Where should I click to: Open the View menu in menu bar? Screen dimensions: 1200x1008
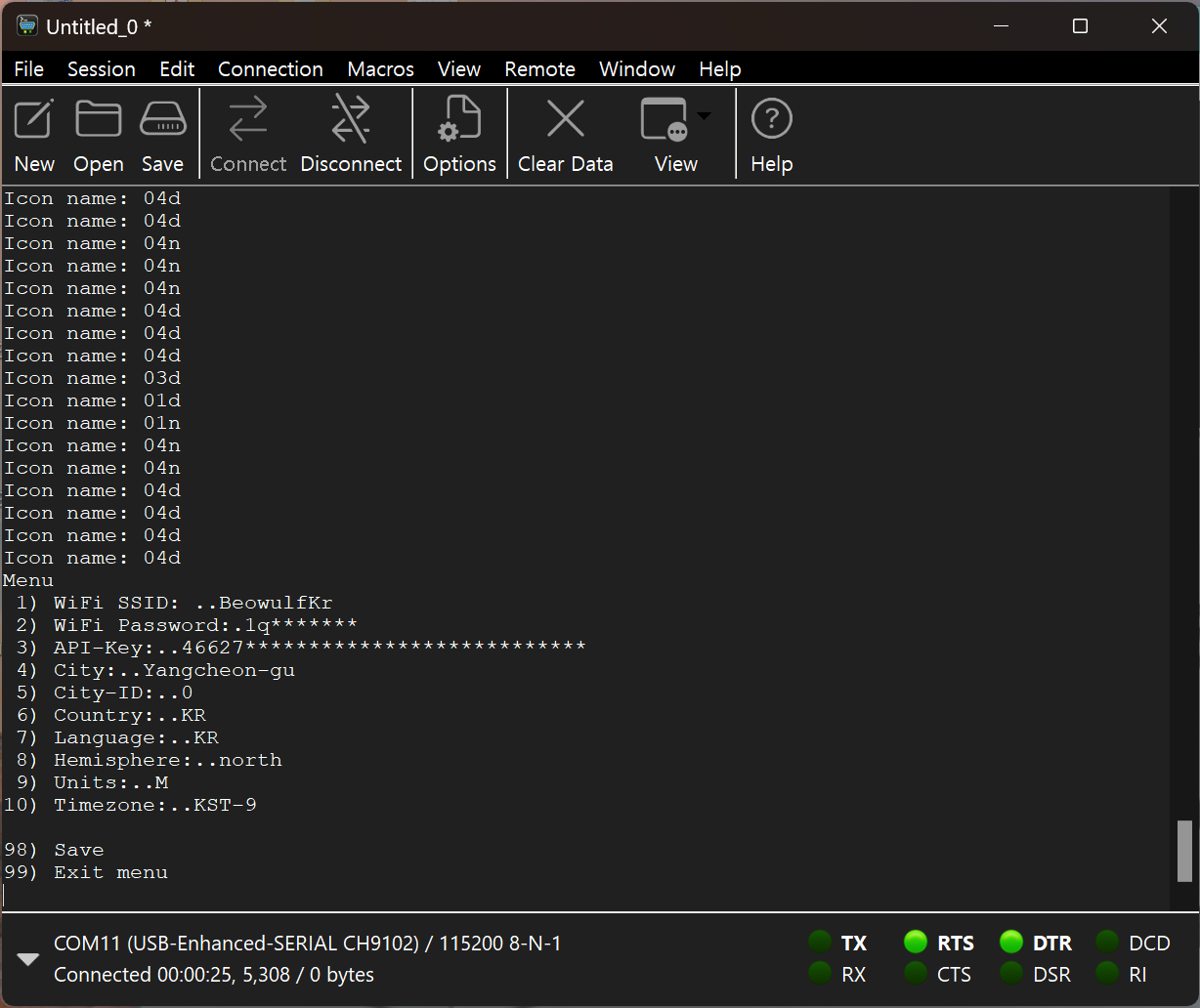[459, 69]
